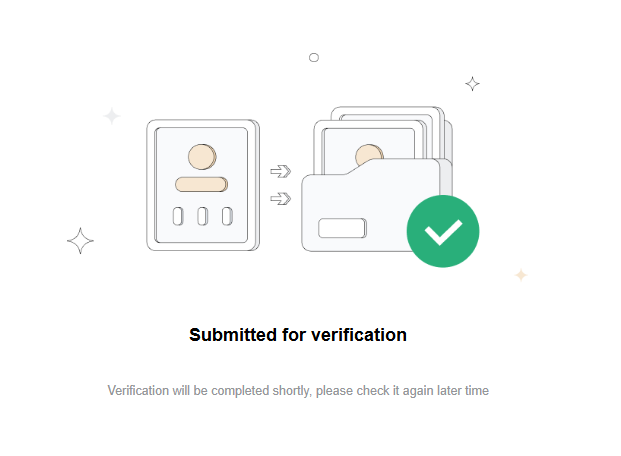The height and width of the screenshot is (456, 621).
Task: Click the ID card illustration
Action: click(x=203, y=185)
